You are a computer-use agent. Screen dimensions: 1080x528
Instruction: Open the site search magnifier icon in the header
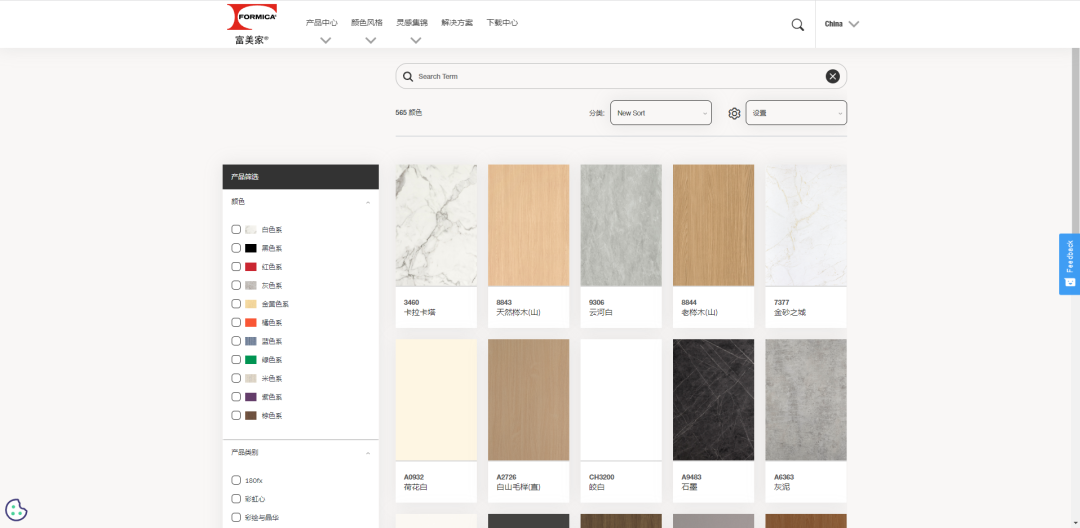[x=798, y=25]
